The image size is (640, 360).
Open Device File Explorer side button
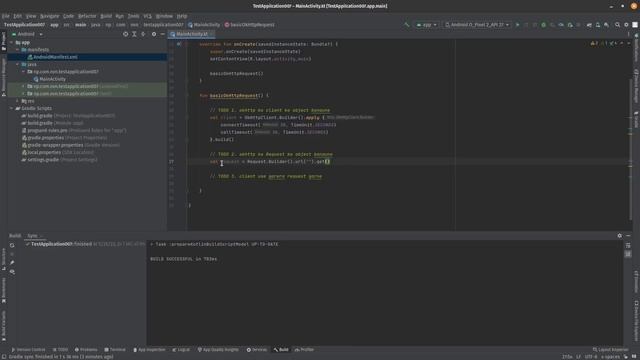pos(636,321)
